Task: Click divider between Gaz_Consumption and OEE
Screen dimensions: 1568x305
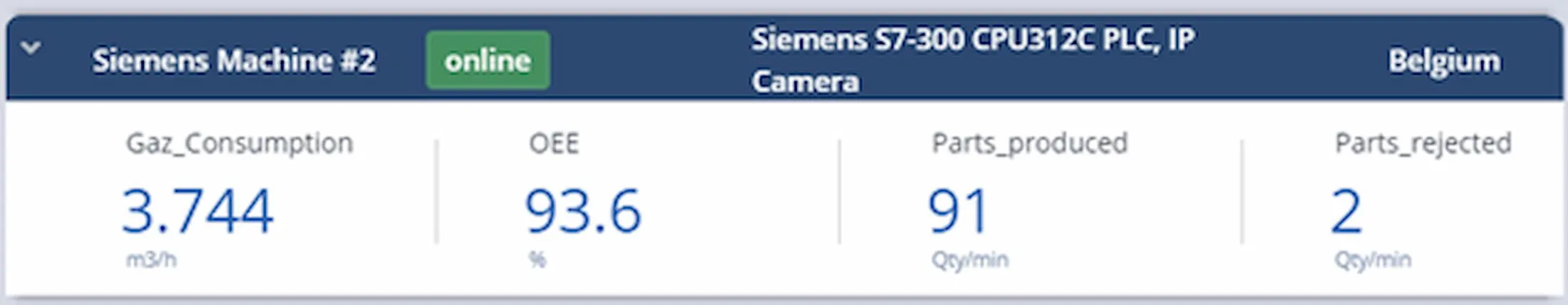Action: tap(437, 192)
